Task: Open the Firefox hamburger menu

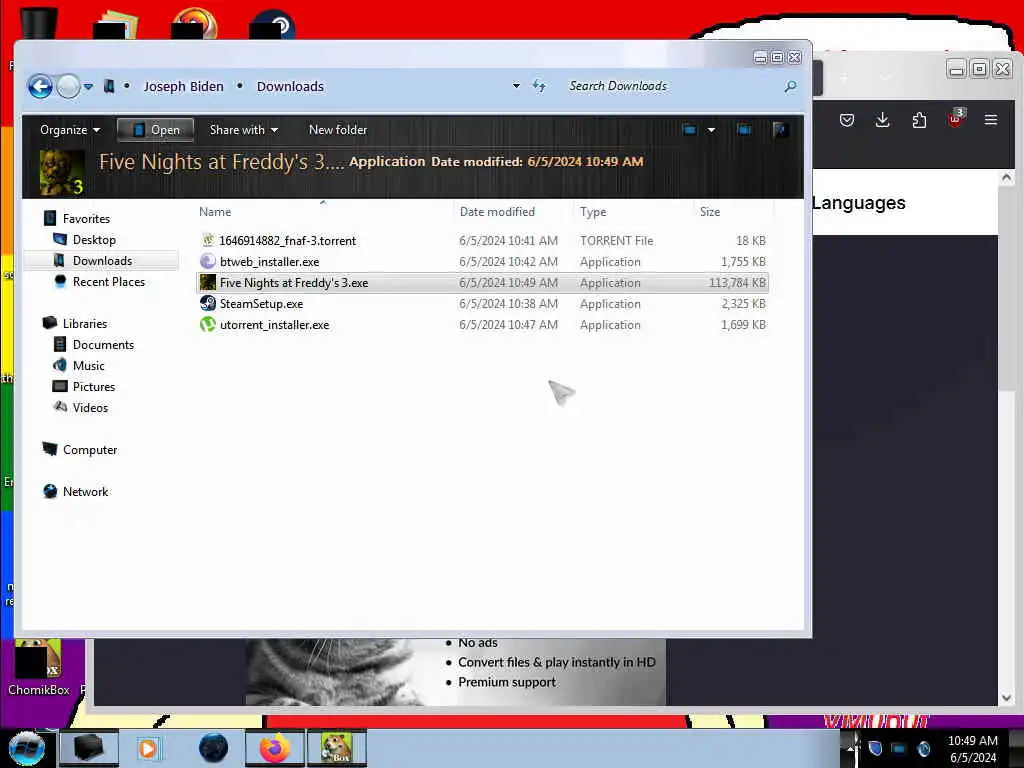Action: coord(991,120)
